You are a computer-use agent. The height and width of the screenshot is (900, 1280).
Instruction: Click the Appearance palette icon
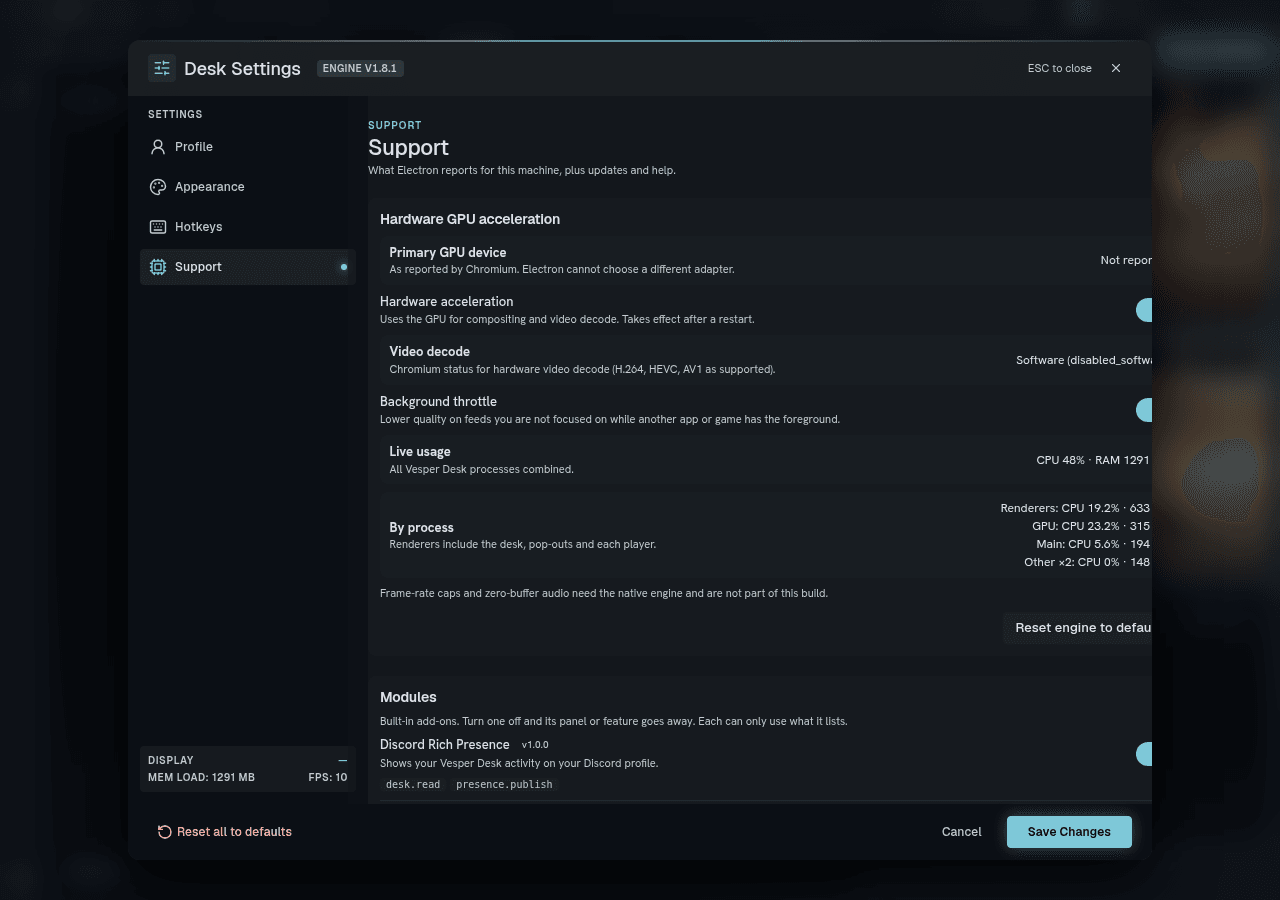[x=158, y=187]
